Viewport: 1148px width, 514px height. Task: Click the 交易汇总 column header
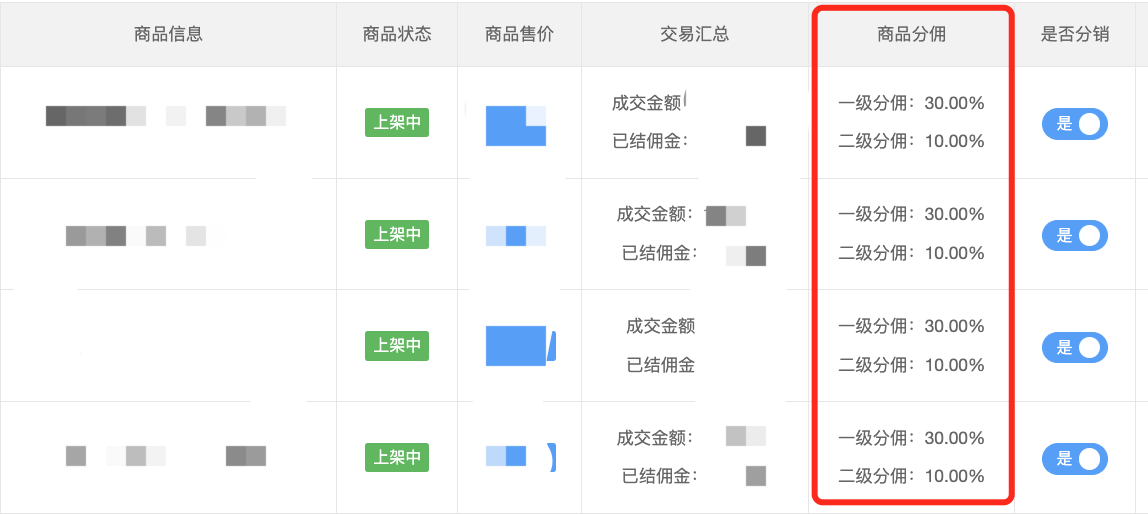[695, 34]
